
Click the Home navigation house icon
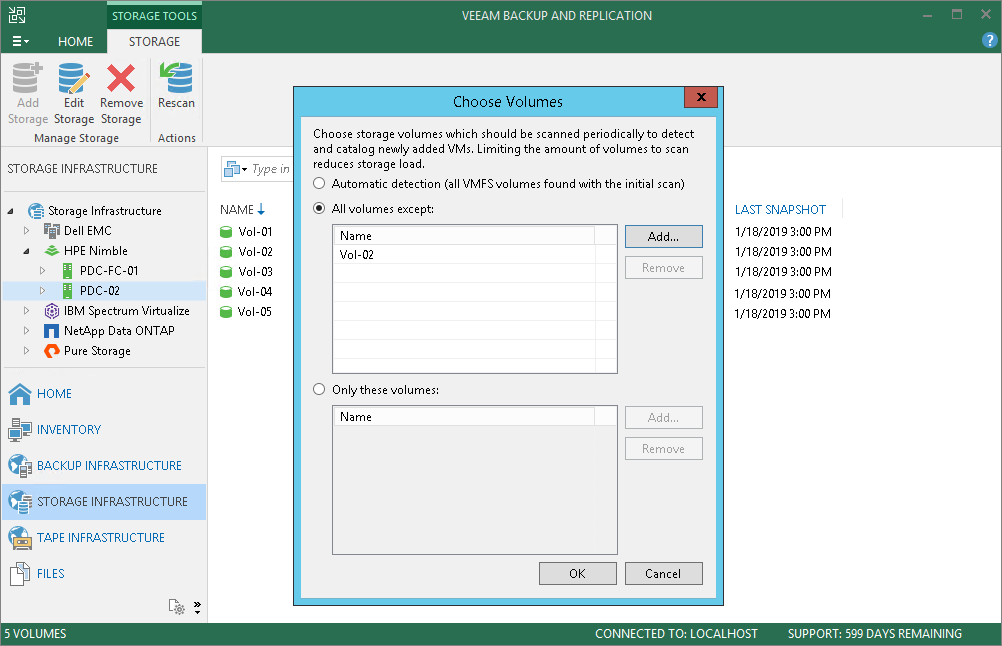coord(20,394)
